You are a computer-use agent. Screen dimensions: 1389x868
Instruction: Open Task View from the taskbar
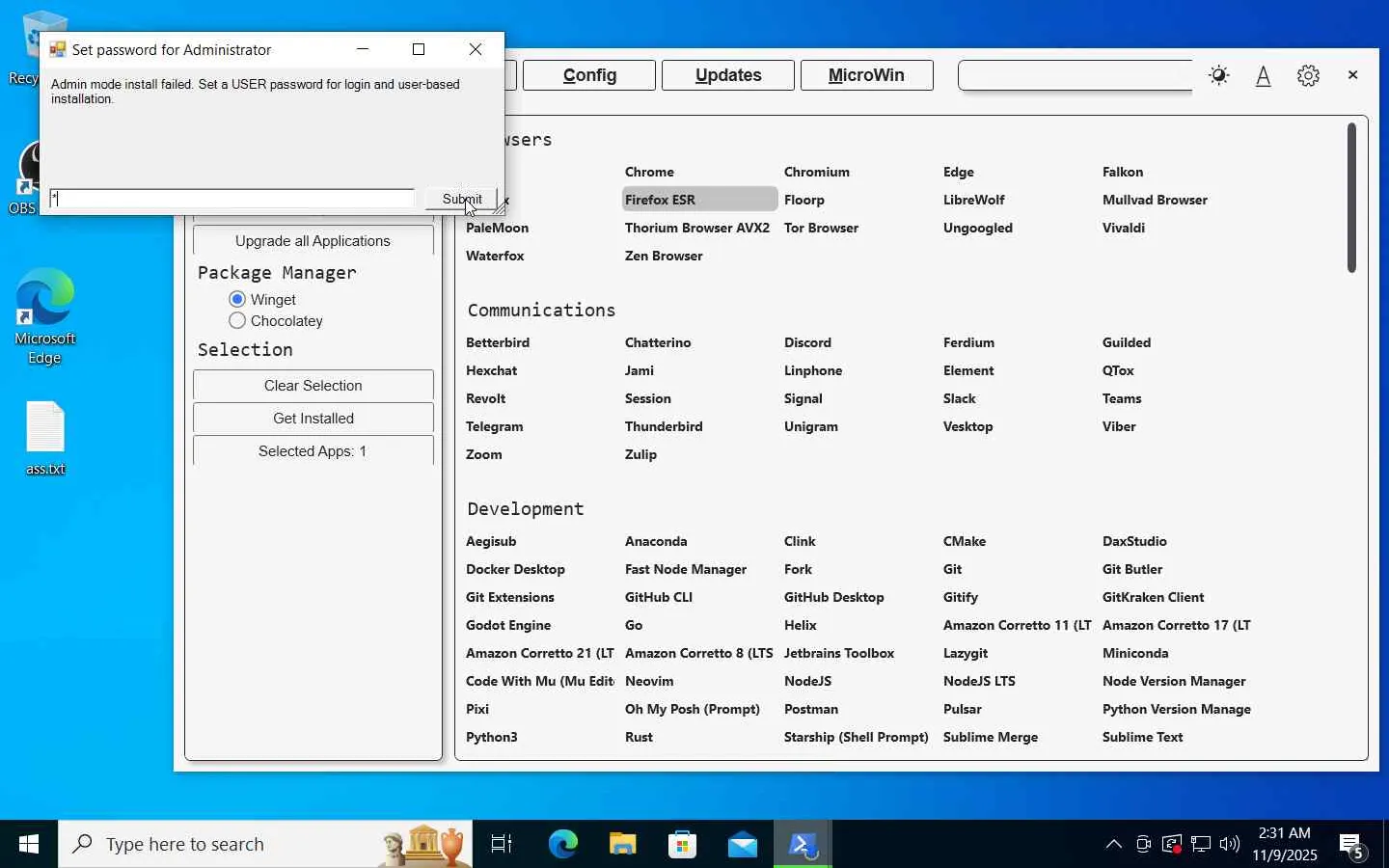point(502,844)
